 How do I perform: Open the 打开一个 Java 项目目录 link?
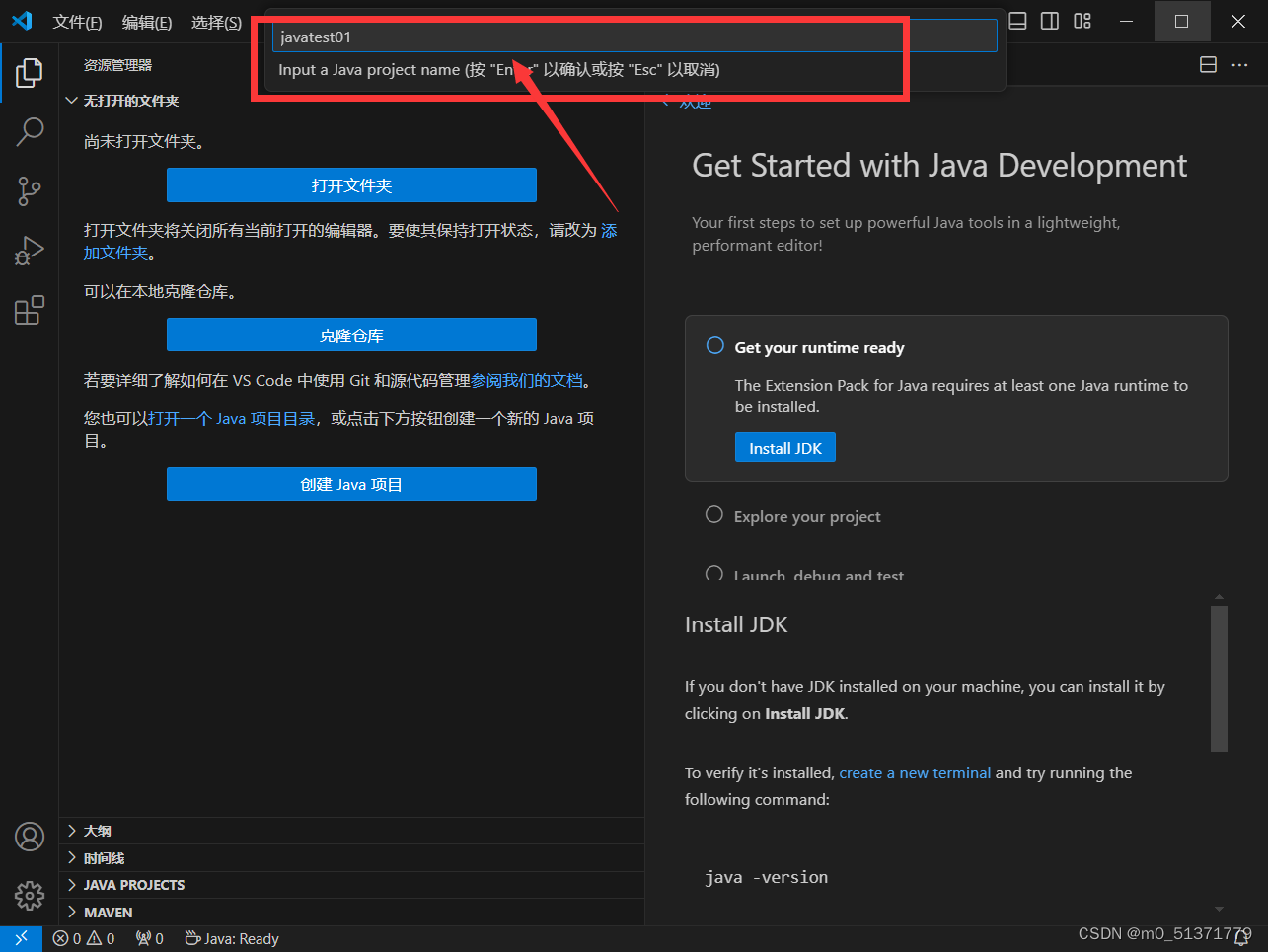(231, 419)
